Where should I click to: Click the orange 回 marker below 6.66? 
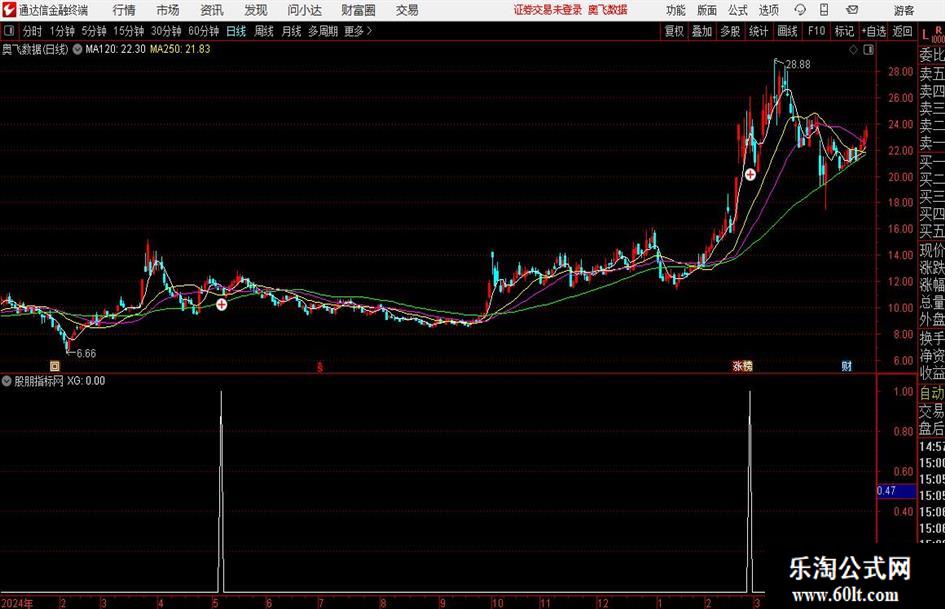click(55, 365)
